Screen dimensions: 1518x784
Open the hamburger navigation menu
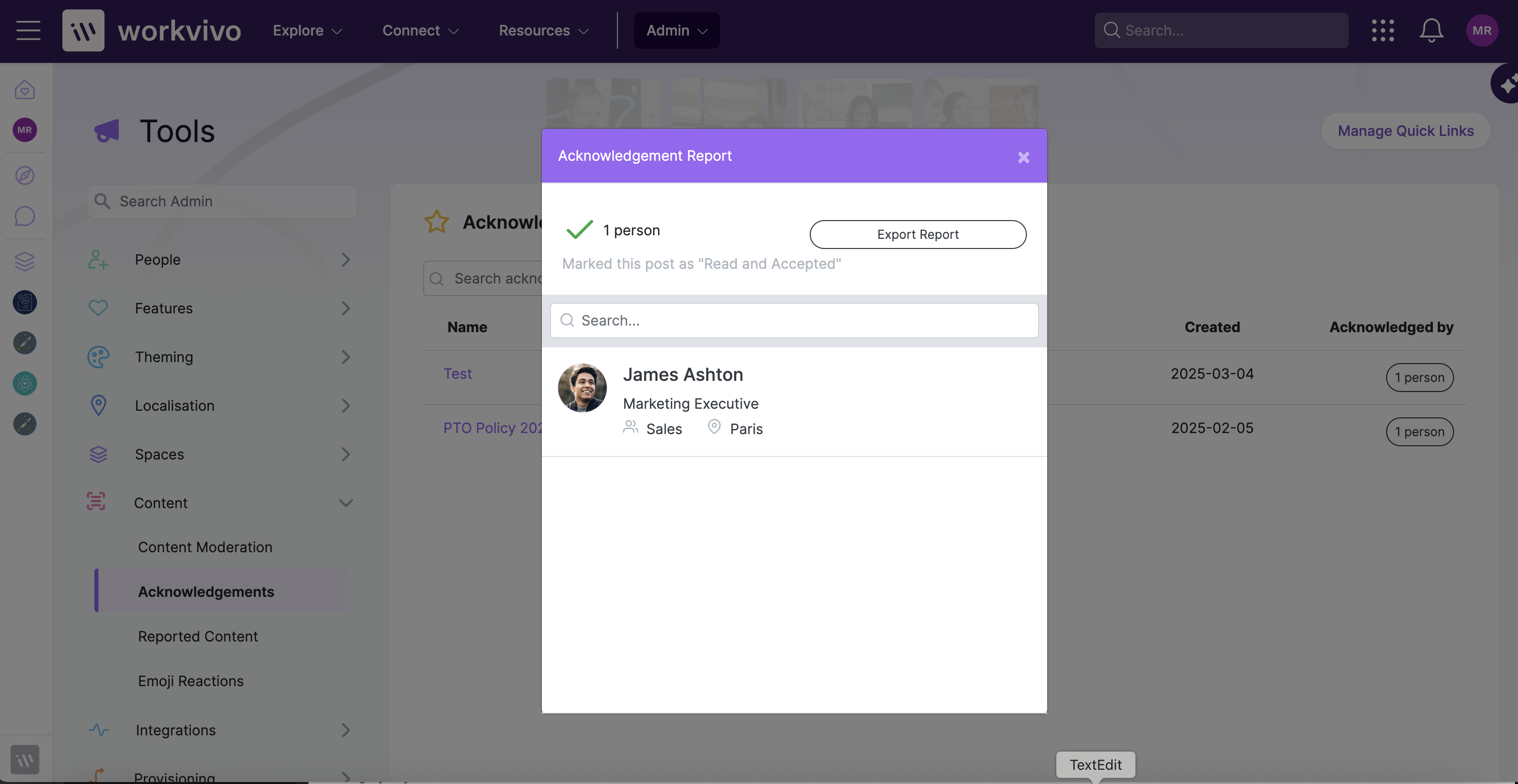coord(28,30)
